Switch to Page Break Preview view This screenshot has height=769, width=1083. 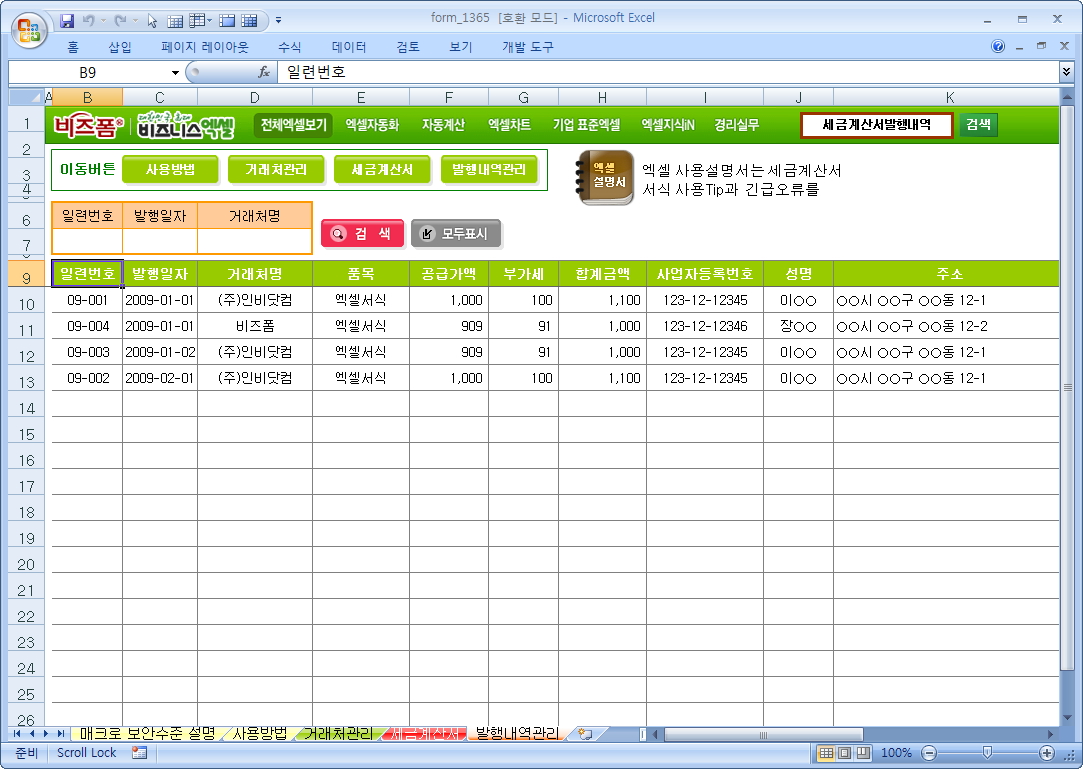(862, 753)
